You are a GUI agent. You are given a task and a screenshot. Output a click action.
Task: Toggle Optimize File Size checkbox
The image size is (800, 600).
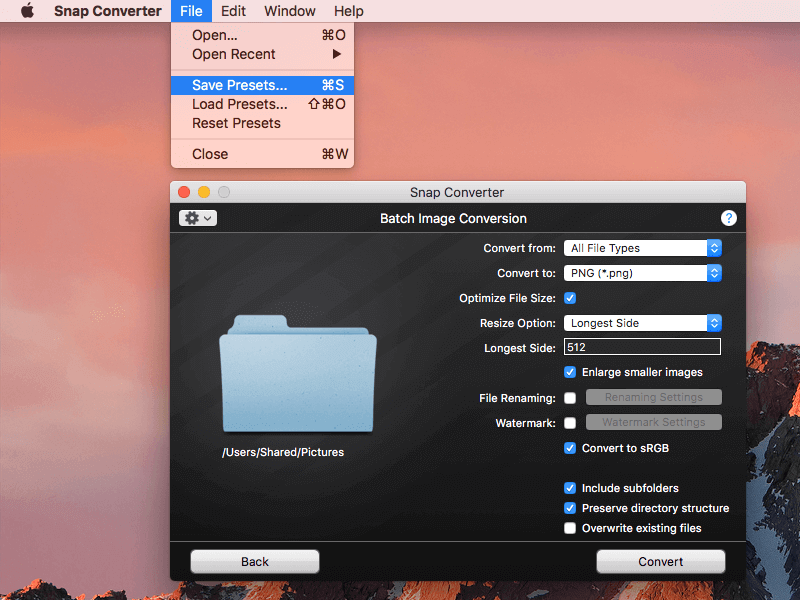570,298
